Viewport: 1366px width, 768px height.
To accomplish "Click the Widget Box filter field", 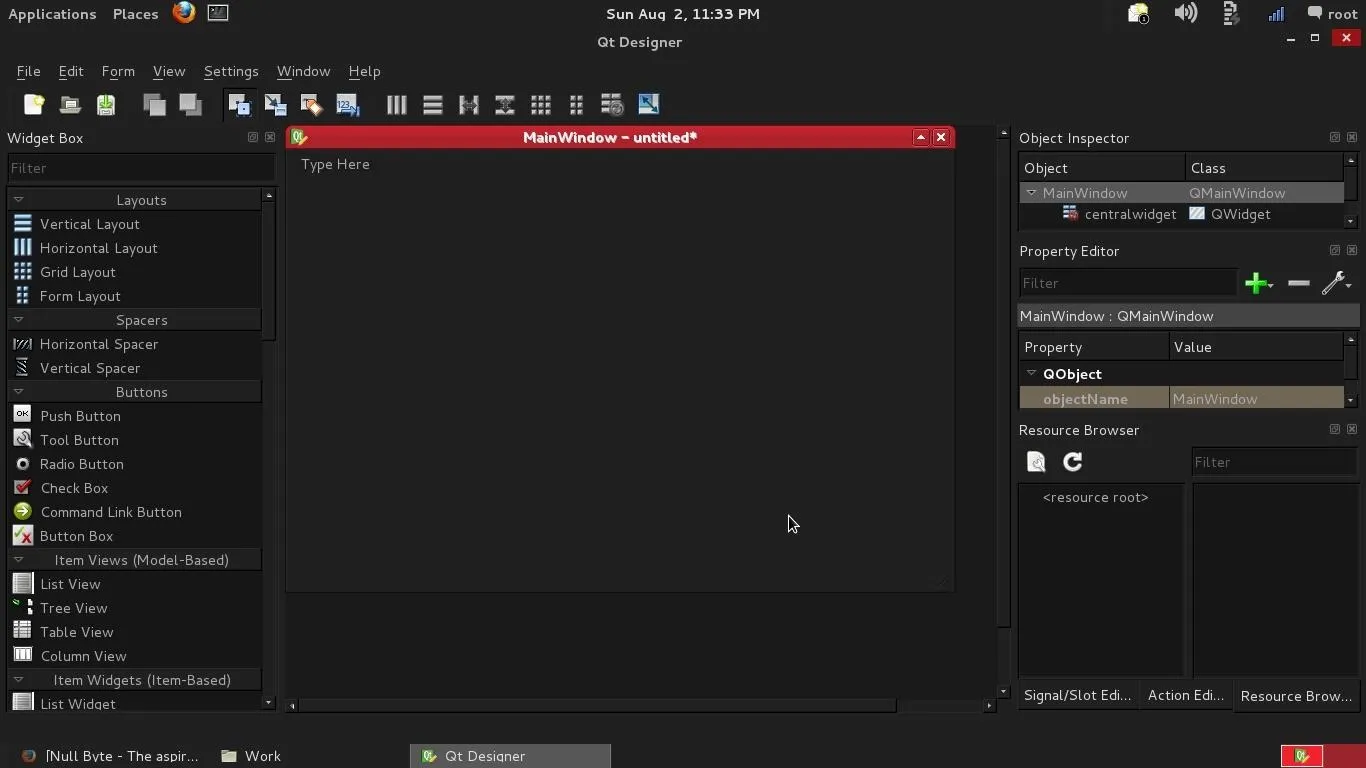I will [x=140, y=168].
